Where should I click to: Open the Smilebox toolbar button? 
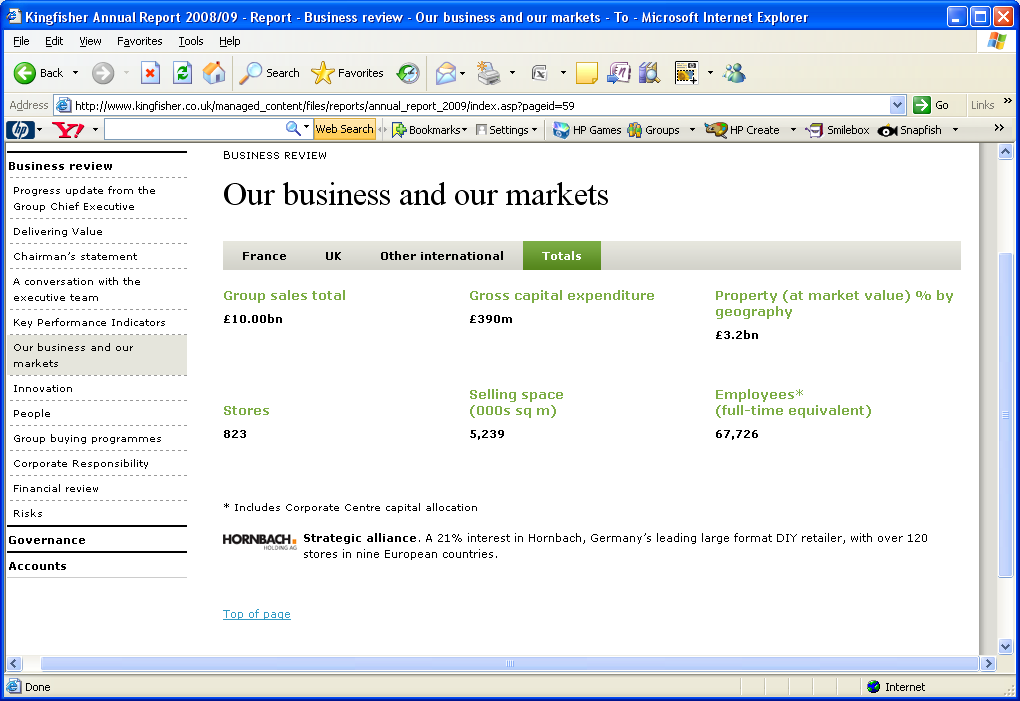pyautogui.click(x=838, y=130)
